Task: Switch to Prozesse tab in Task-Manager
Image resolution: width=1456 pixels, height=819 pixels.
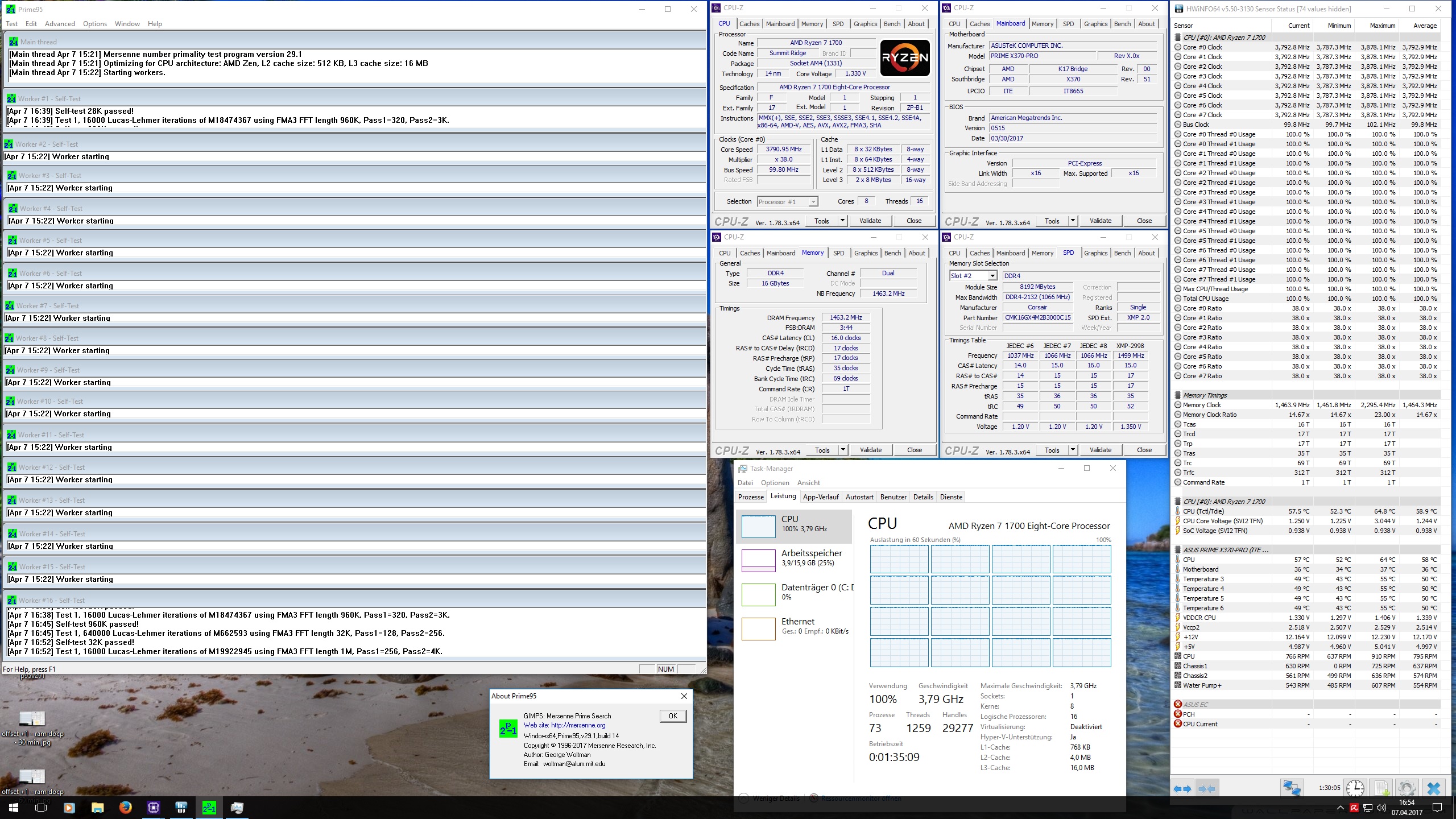Action: 751,497
